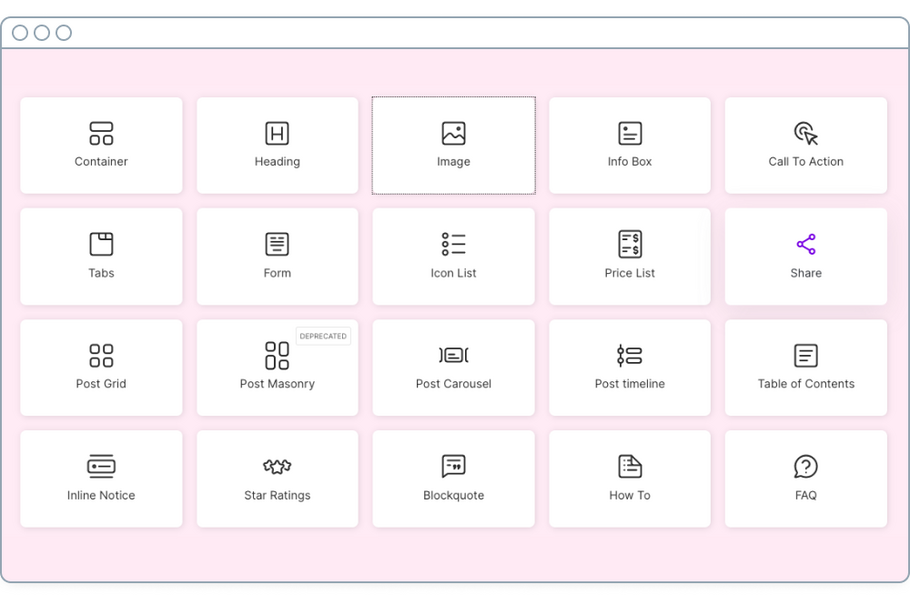Add the Table of Contents block
The height and width of the screenshot is (605, 910).
(805, 367)
